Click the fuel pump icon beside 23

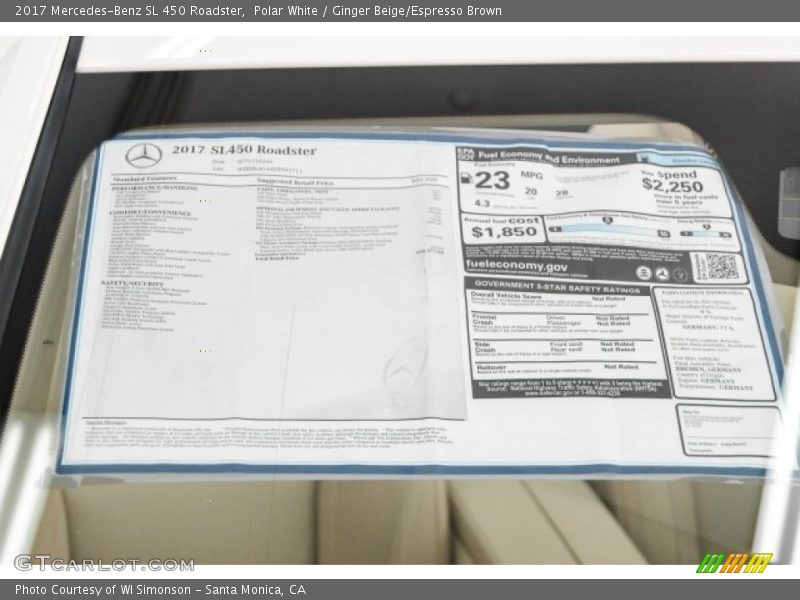(466, 179)
